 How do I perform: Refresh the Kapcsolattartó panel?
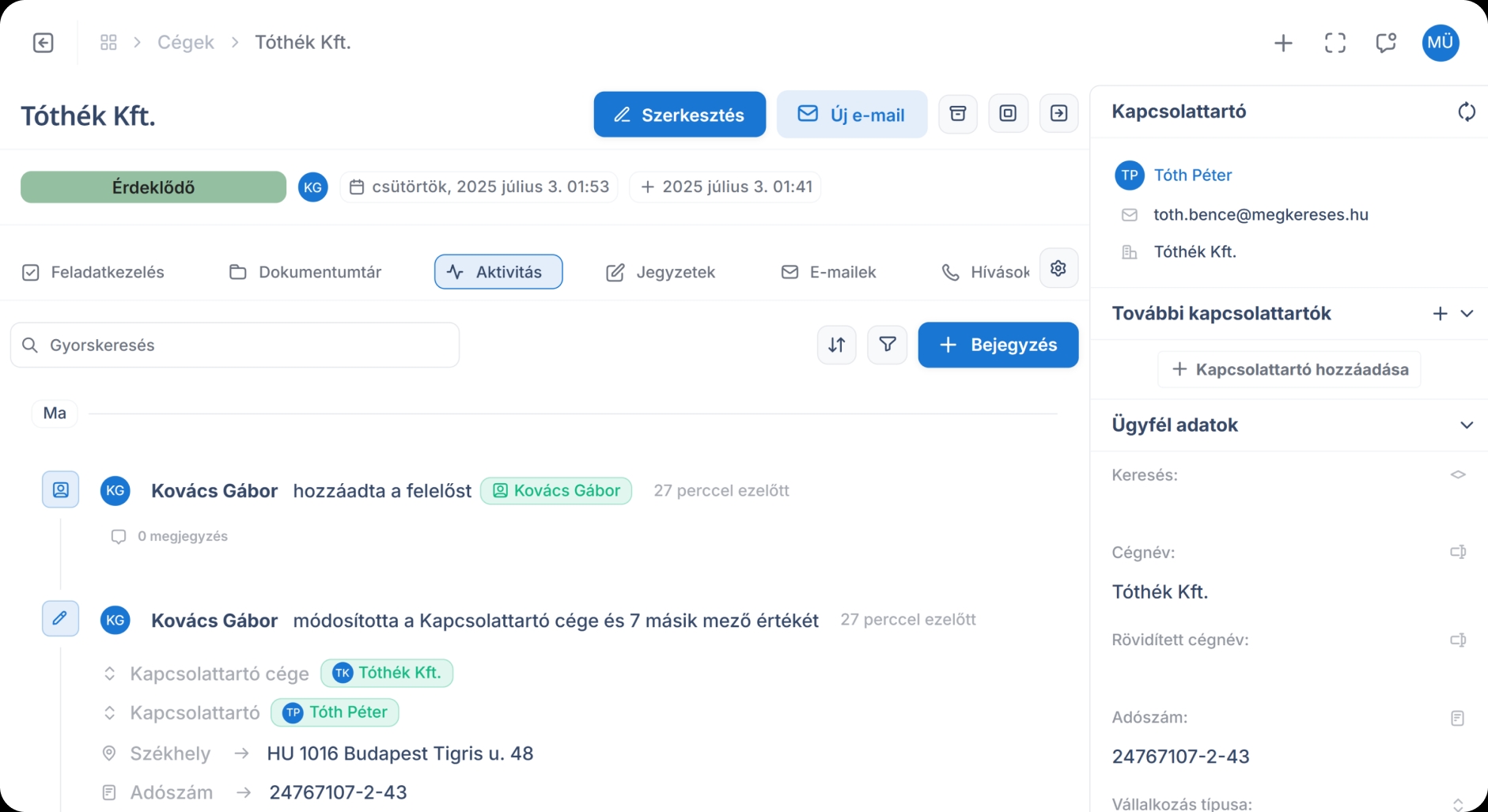pyautogui.click(x=1467, y=111)
